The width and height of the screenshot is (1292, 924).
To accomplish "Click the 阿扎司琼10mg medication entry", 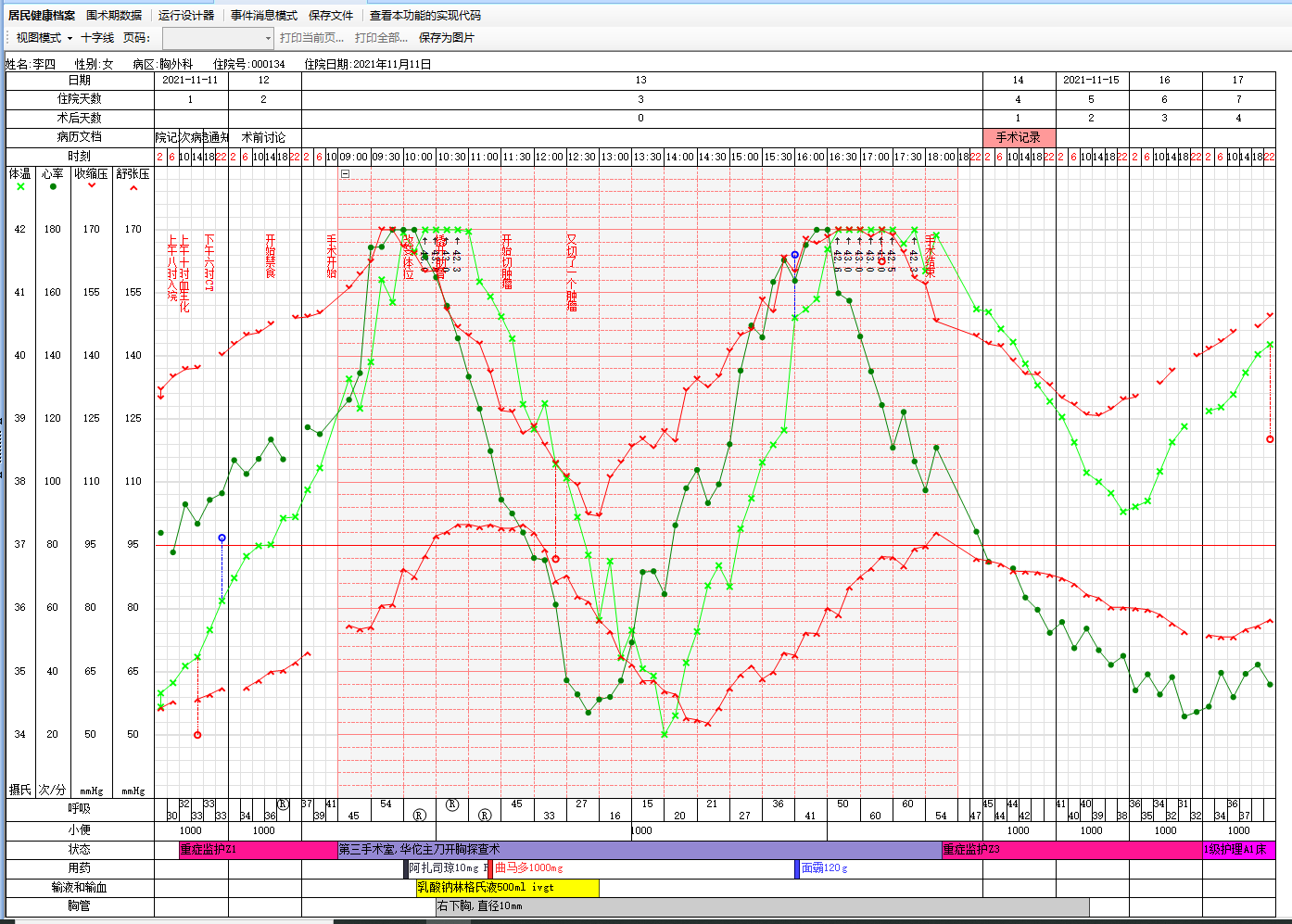I will pyautogui.click(x=446, y=868).
